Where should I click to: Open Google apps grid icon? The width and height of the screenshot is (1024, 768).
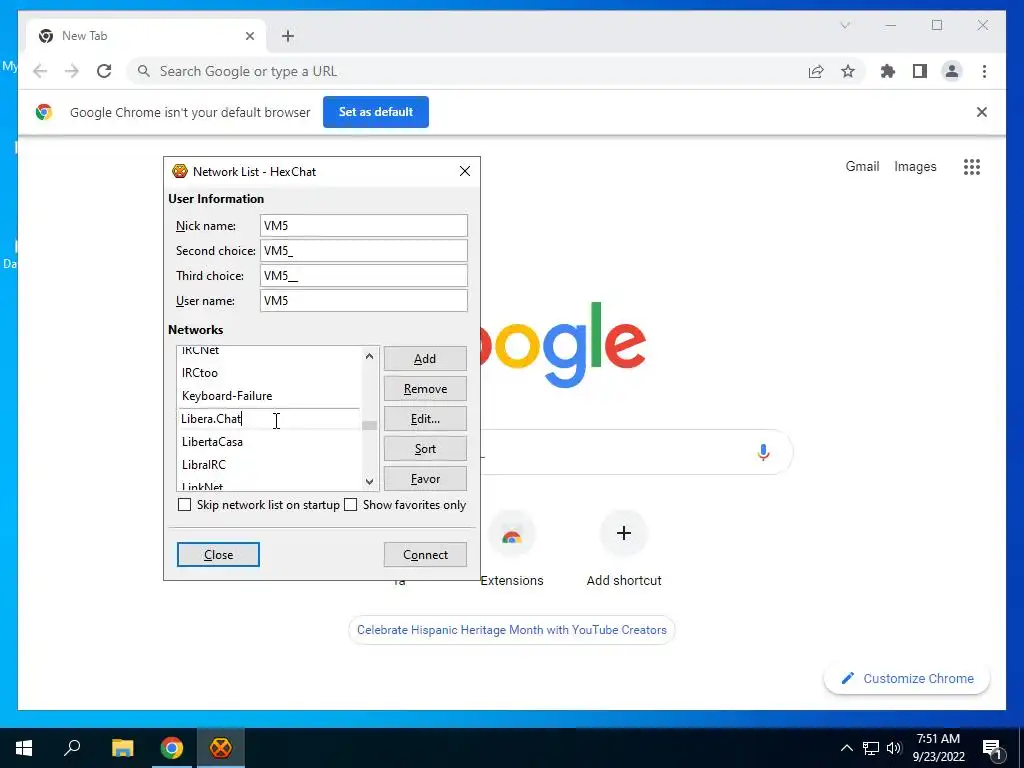972,167
